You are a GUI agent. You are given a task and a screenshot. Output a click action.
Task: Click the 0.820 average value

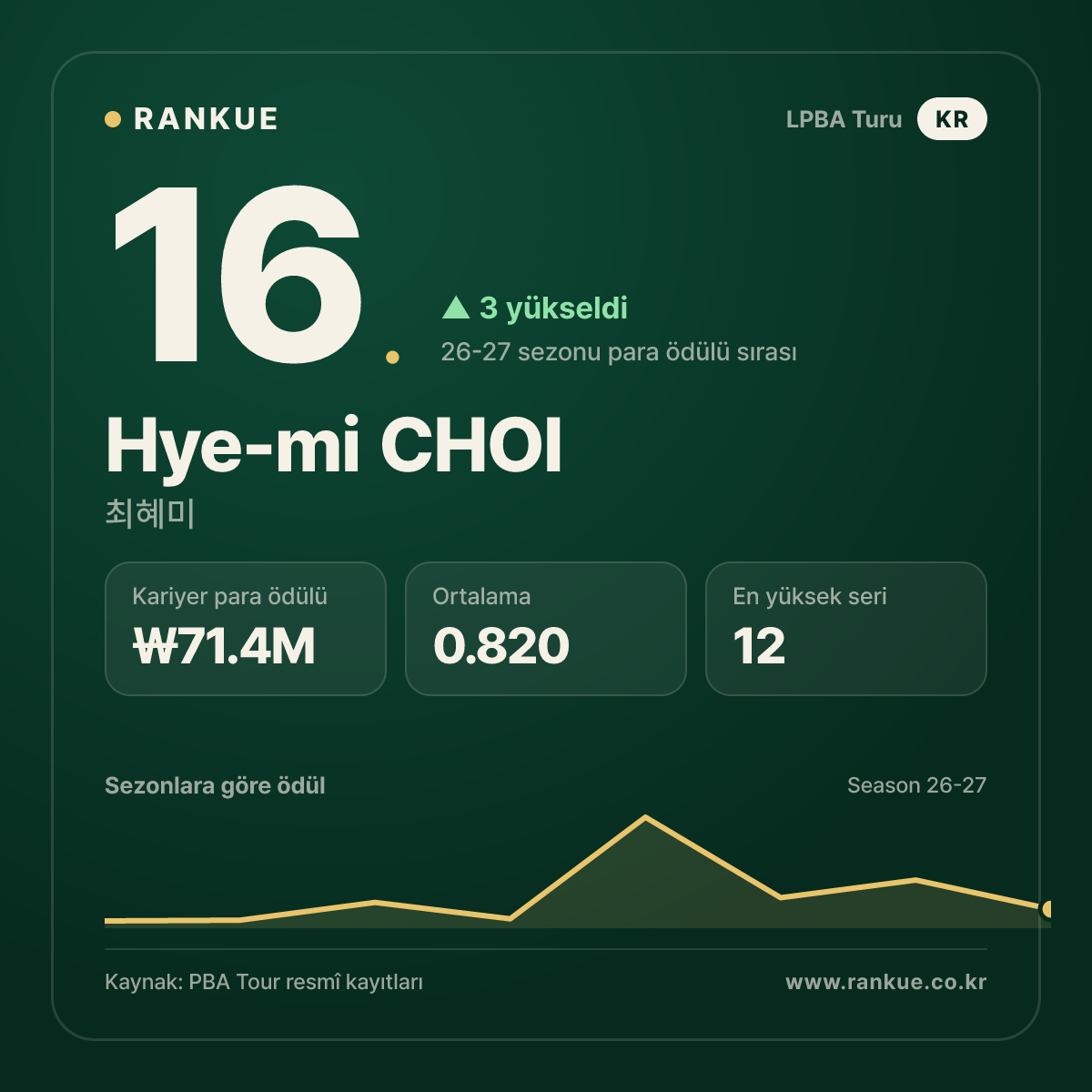(501, 647)
